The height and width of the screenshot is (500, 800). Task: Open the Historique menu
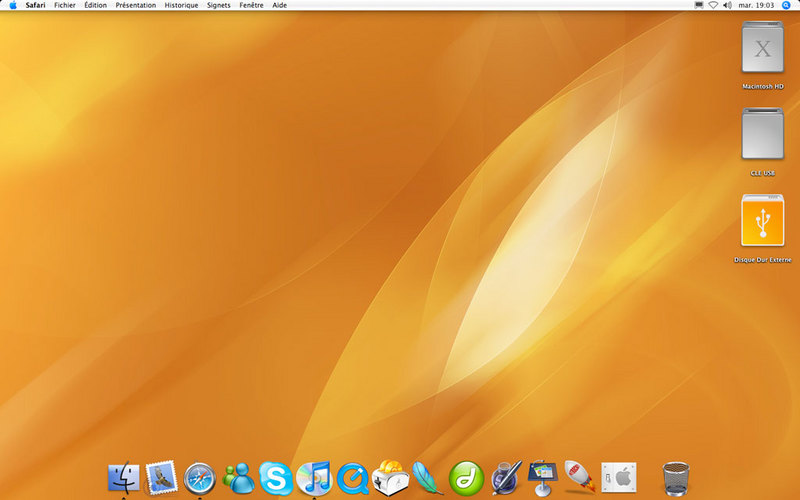click(181, 5)
